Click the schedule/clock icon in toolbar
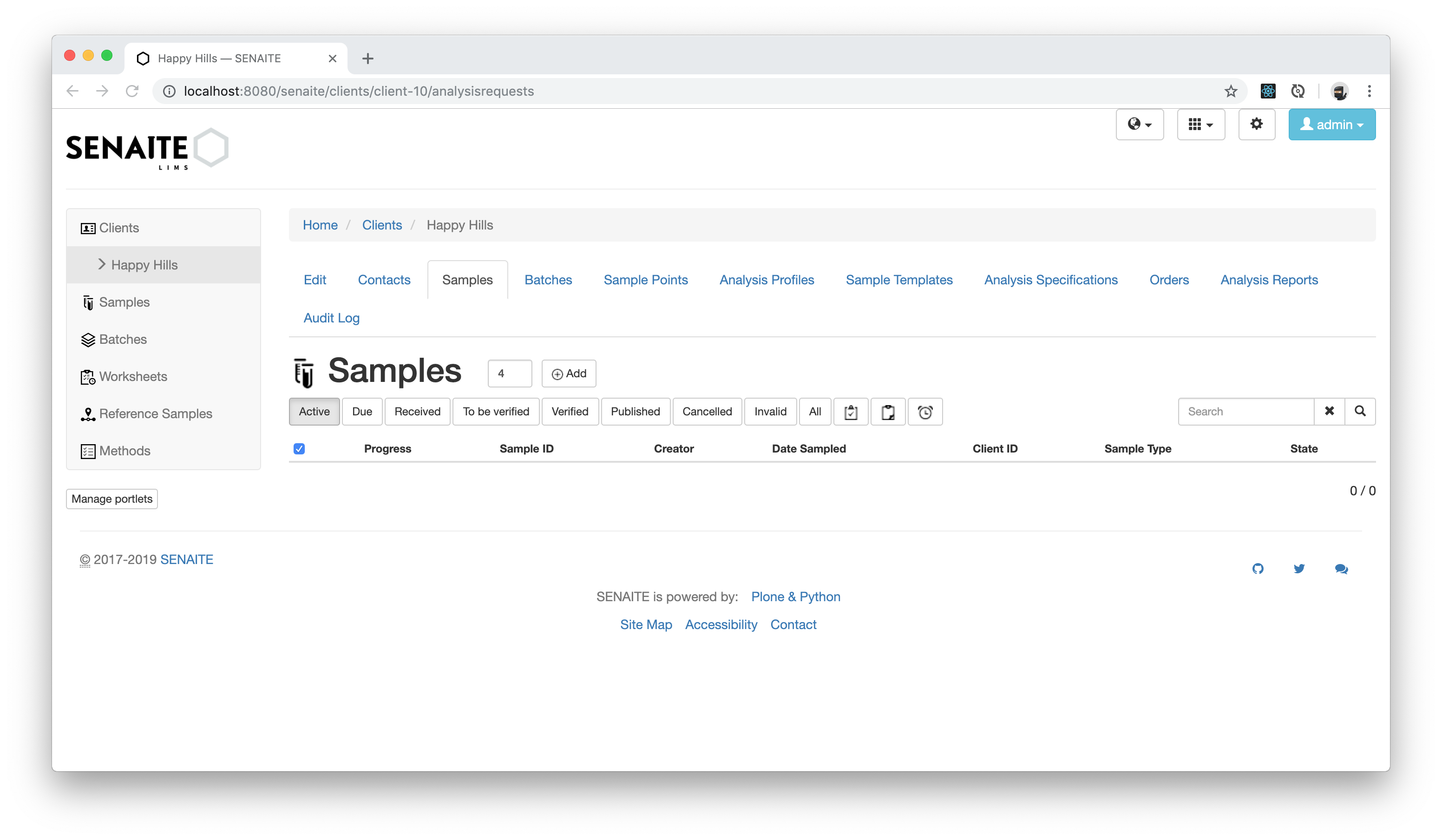1442x840 pixels. point(925,411)
